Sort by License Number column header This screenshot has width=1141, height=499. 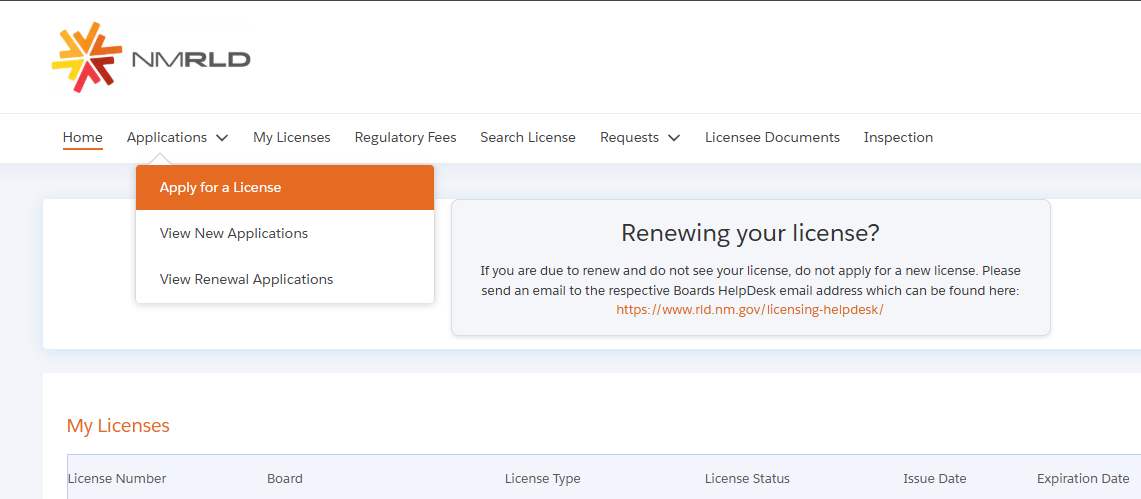coord(117,479)
